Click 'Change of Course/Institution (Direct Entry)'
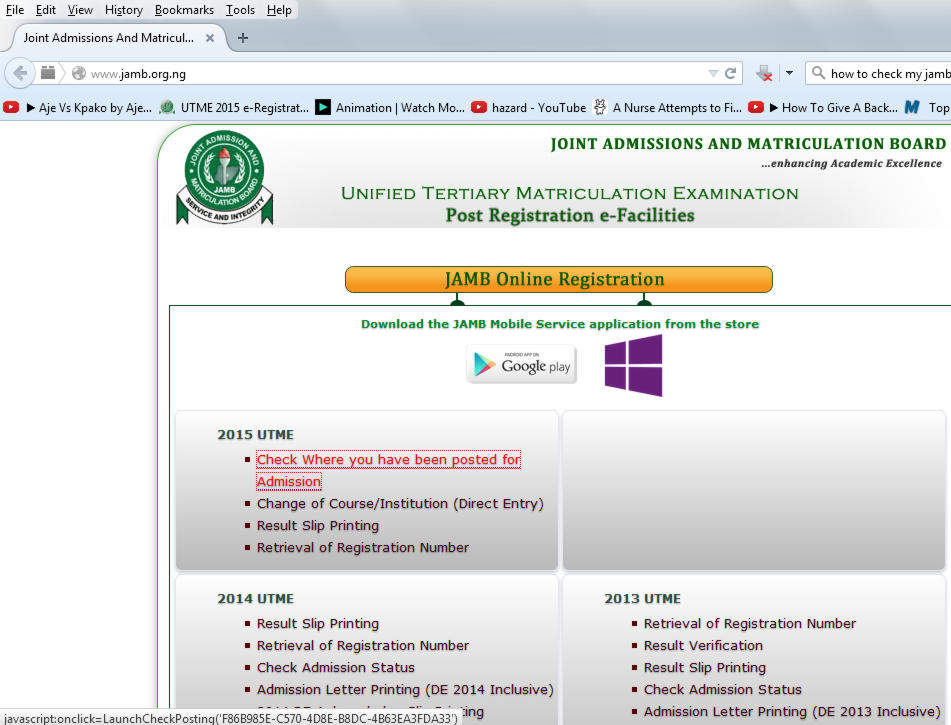Image resolution: width=951 pixels, height=725 pixels. point(400,503)
